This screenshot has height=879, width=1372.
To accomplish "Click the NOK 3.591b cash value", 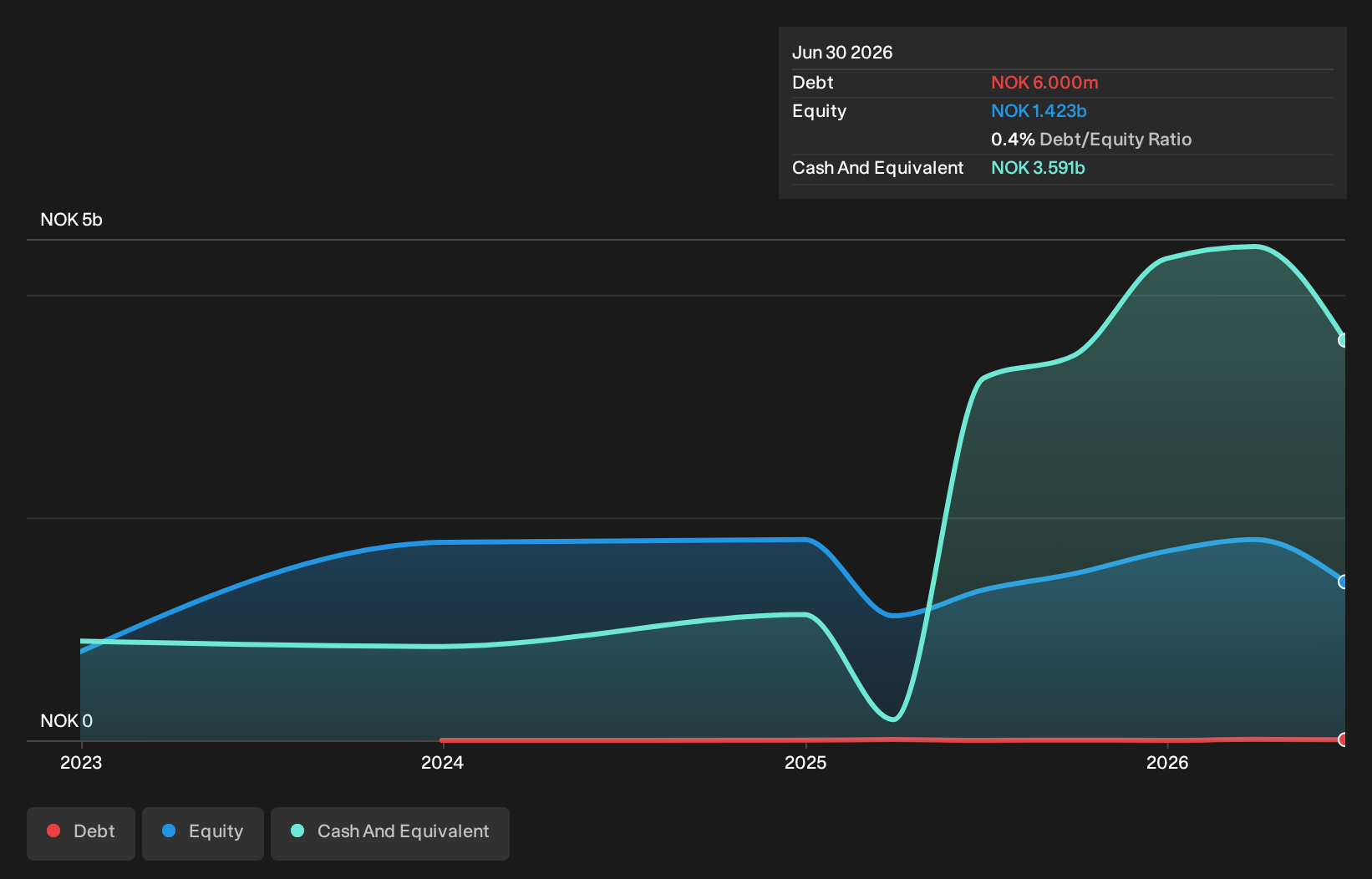I will coord(1038,168).
